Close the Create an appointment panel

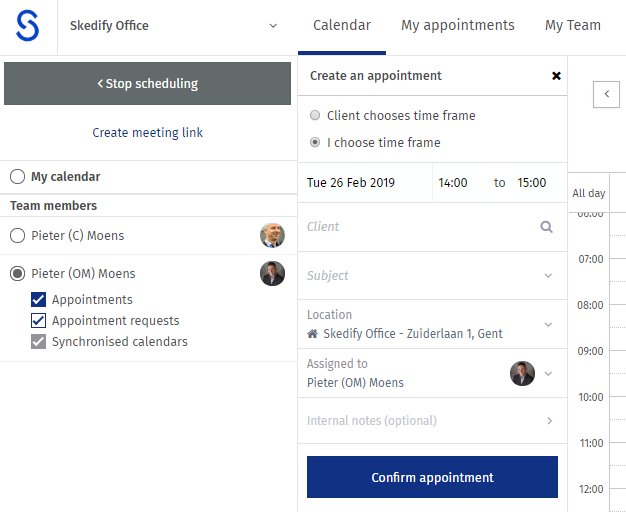pyautogui.click(x=556, y=76)
